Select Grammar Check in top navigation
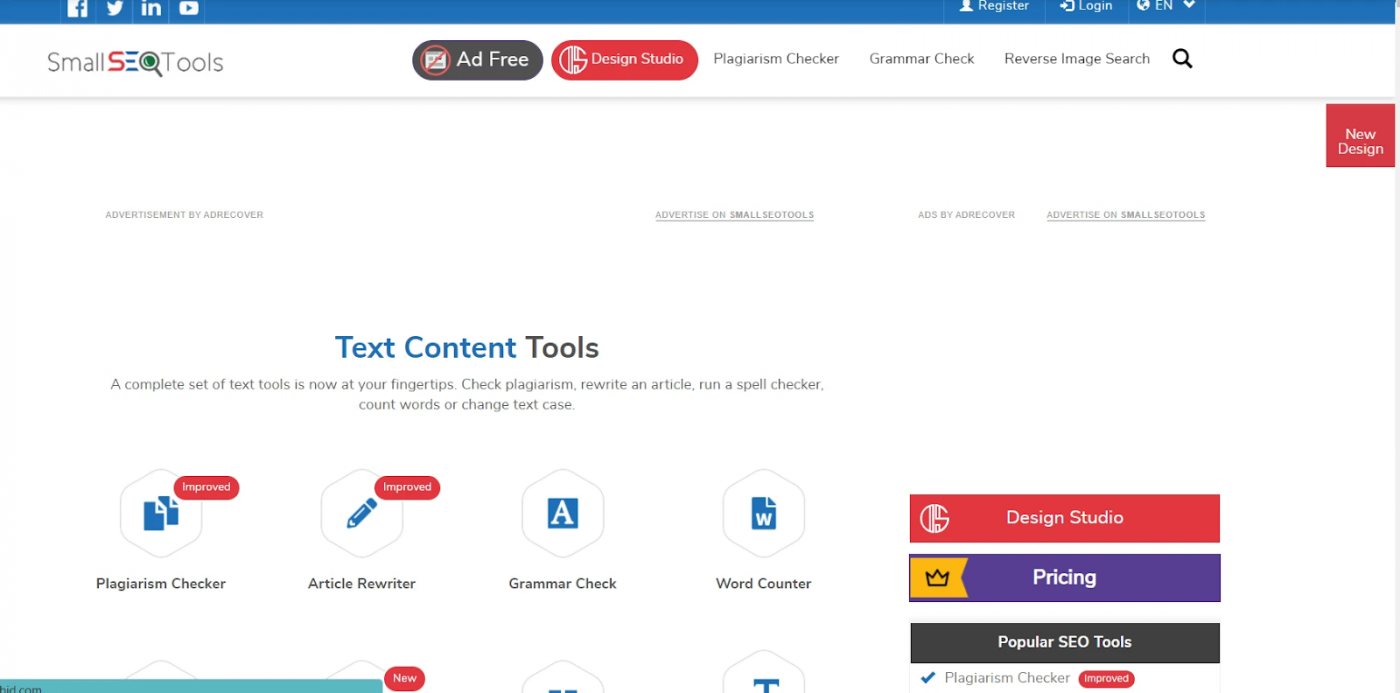 coord(921,59)
